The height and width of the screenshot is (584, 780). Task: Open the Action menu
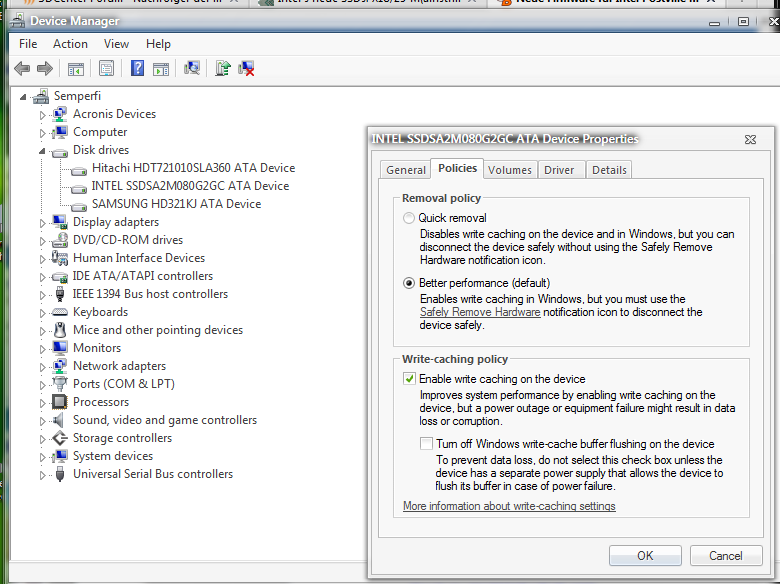click(x=70, y=44)
